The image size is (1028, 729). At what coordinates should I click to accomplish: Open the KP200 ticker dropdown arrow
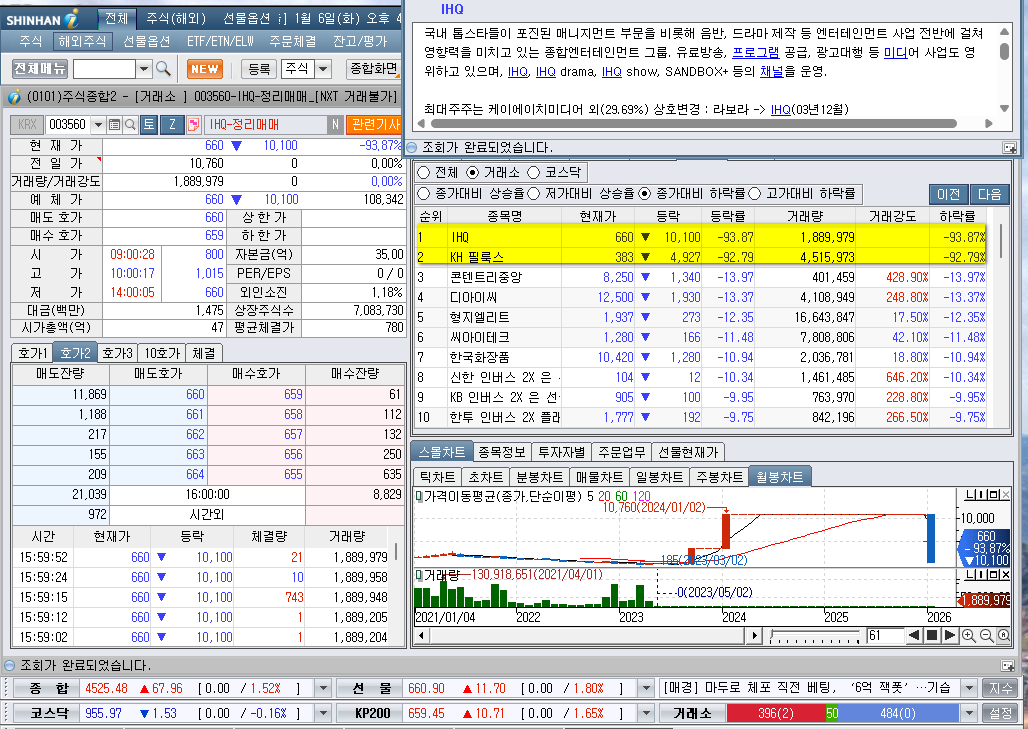pyautogui.click(x=646, y=713)
